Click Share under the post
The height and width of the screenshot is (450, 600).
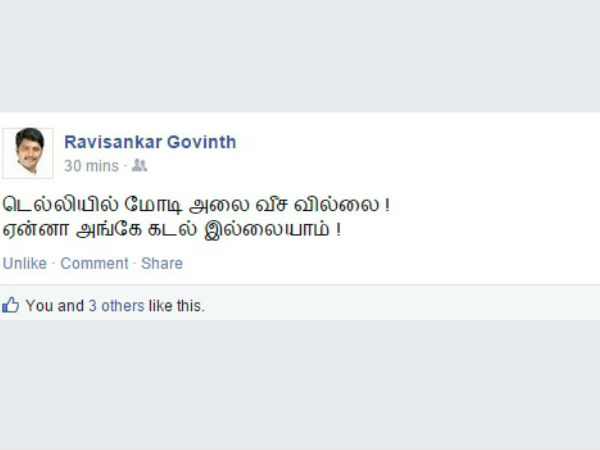162,263
